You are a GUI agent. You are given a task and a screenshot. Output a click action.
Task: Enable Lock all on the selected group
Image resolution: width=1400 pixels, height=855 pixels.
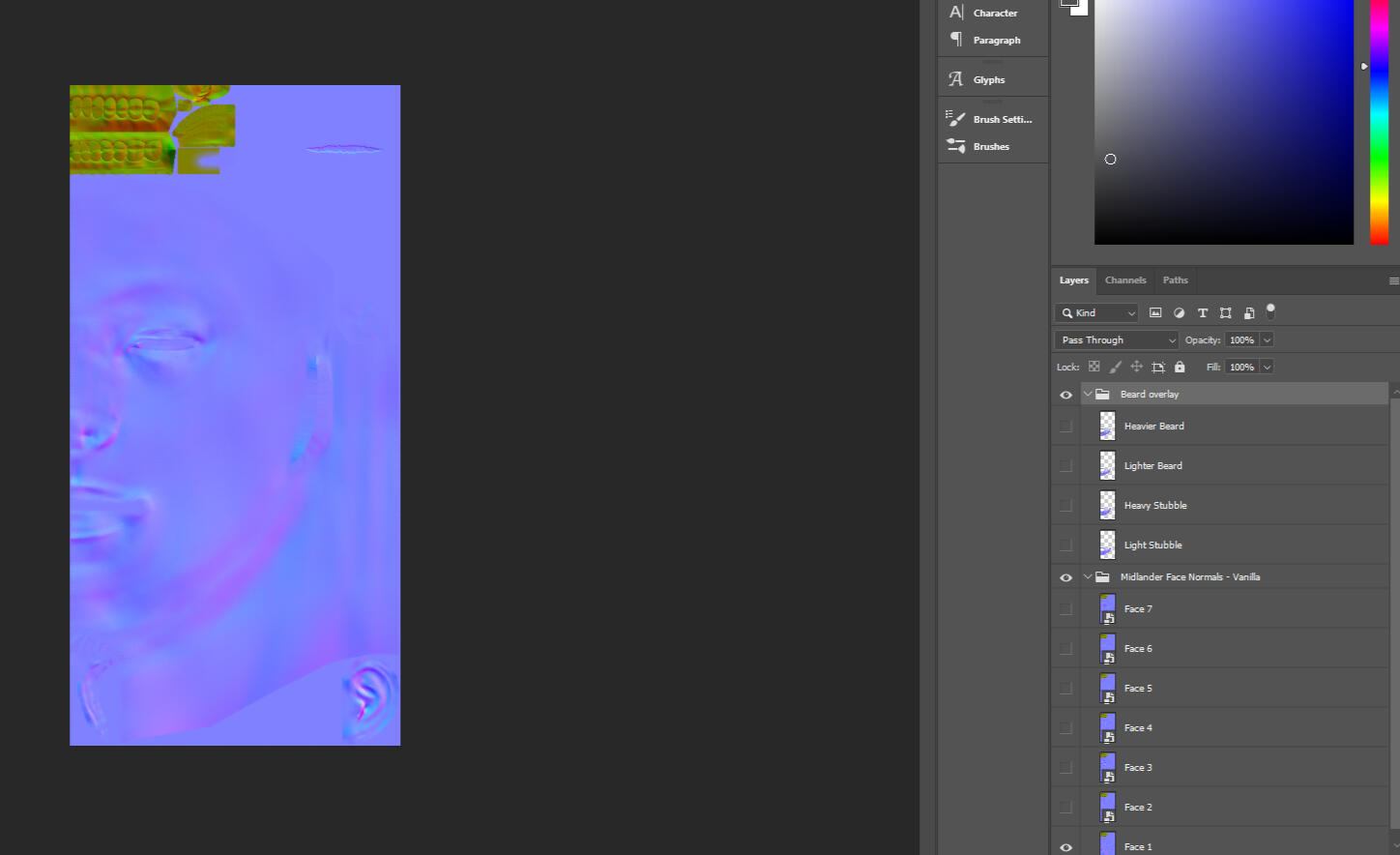click(x=1180, y=367)
